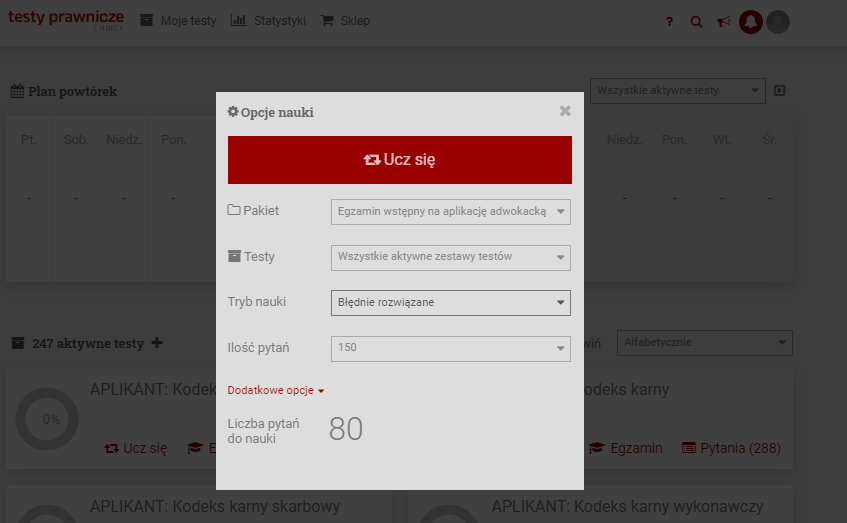The image size is (847, 523).
Task: Click the 0% progress circle
Action: pos(47,419)
